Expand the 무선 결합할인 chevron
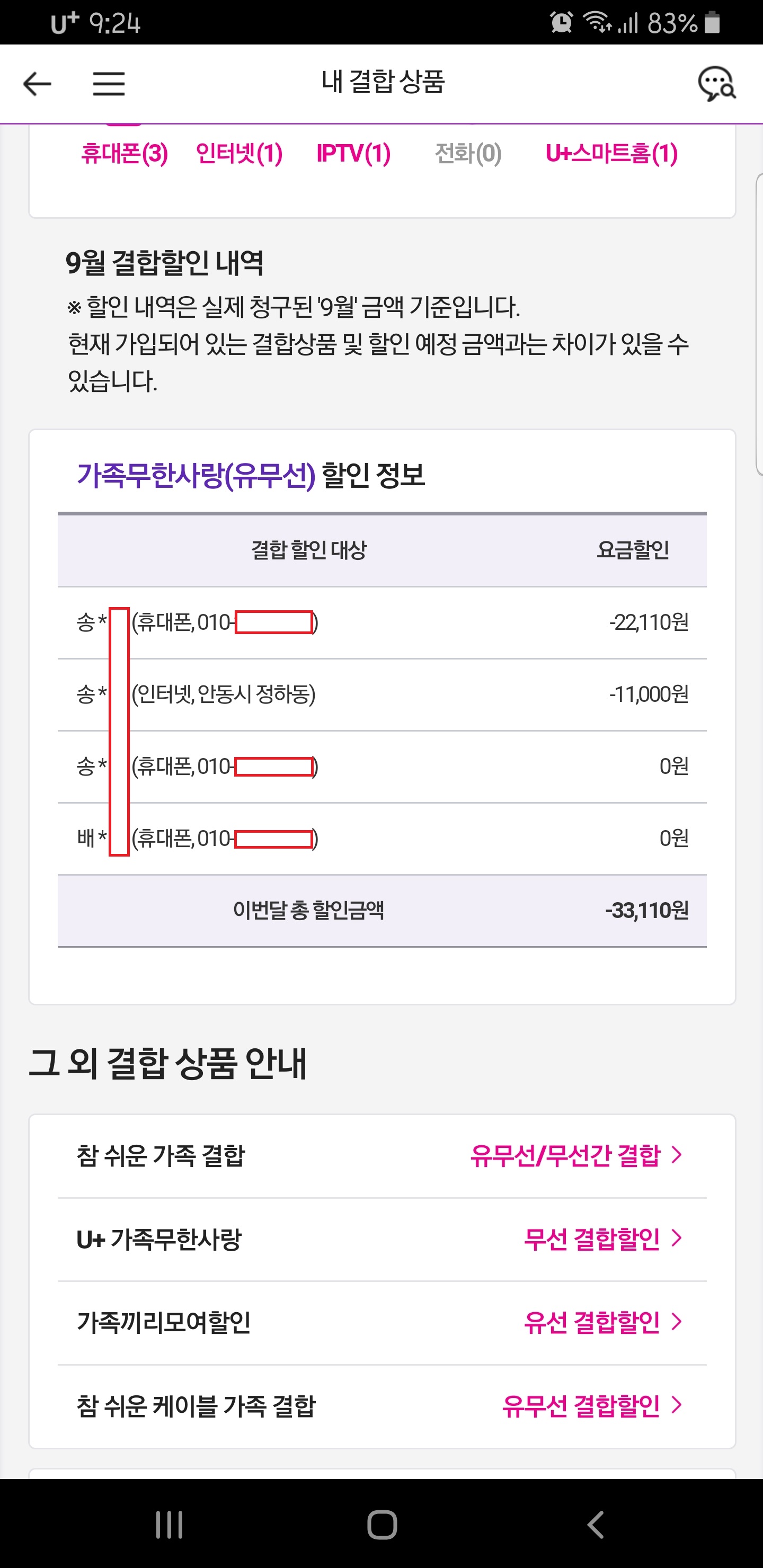The image size is (763, 1568). click(x=676, y=1238)
